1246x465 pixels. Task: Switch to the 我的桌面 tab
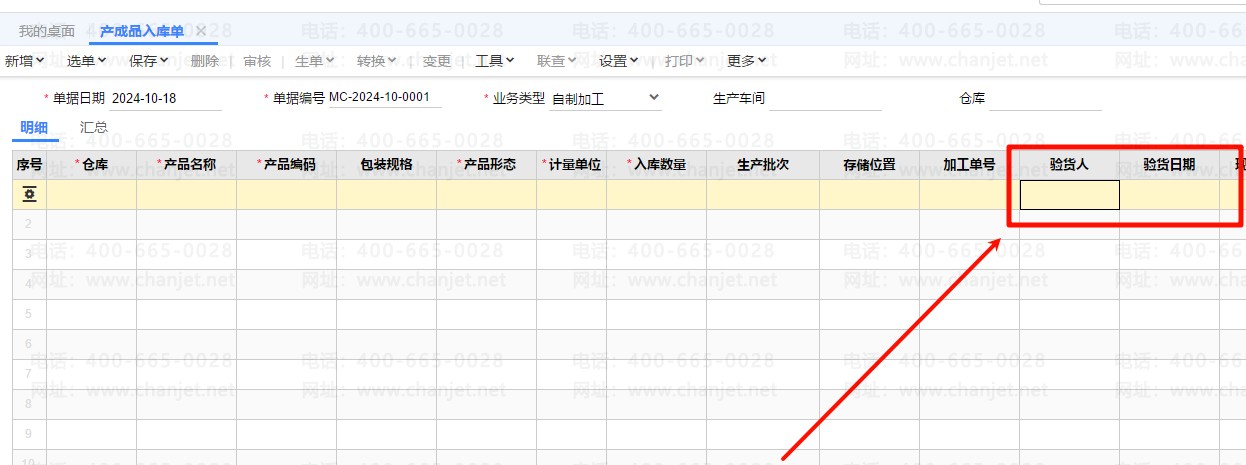click(x=47, y=31)
